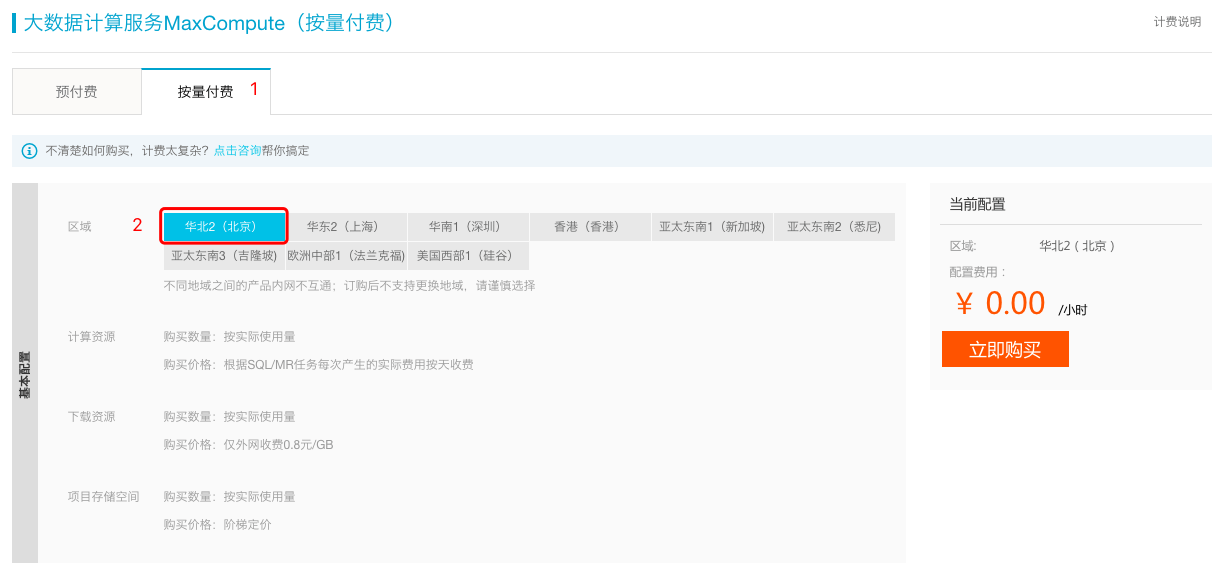The image size is (1218, 565).
Task: Click the 区域 label in the 基本配置 section
Action: tap(79, 227)
